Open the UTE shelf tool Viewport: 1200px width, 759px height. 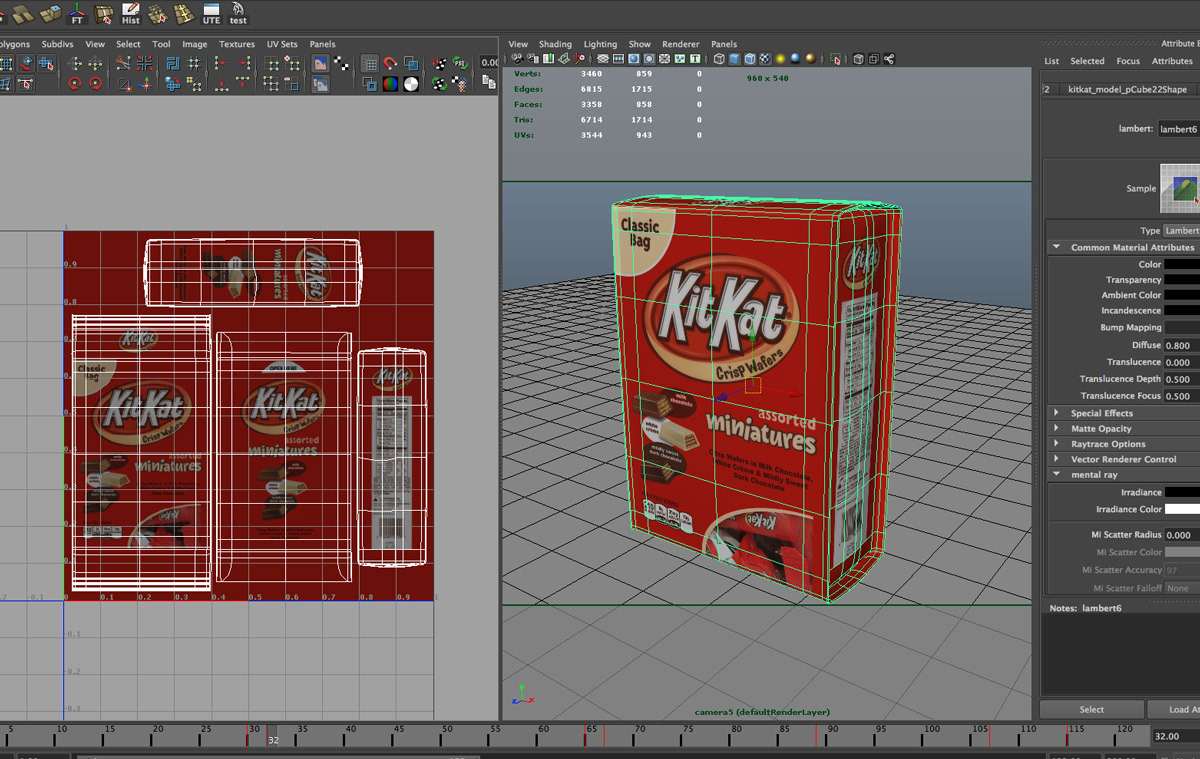pos(211,13)
